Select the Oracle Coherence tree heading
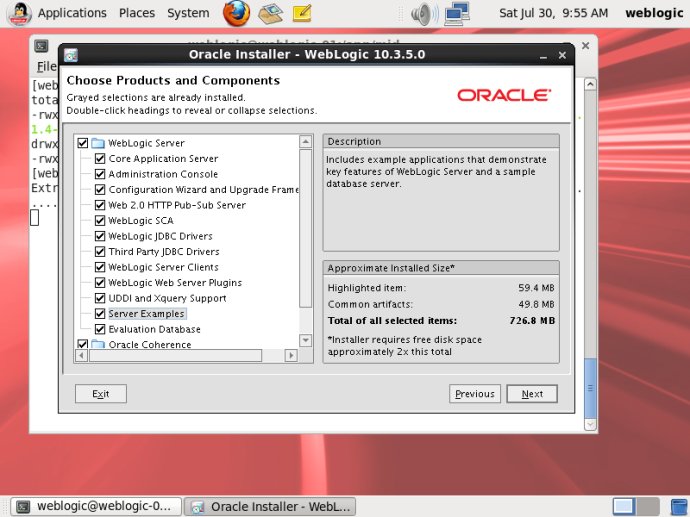 click(150, 344)
